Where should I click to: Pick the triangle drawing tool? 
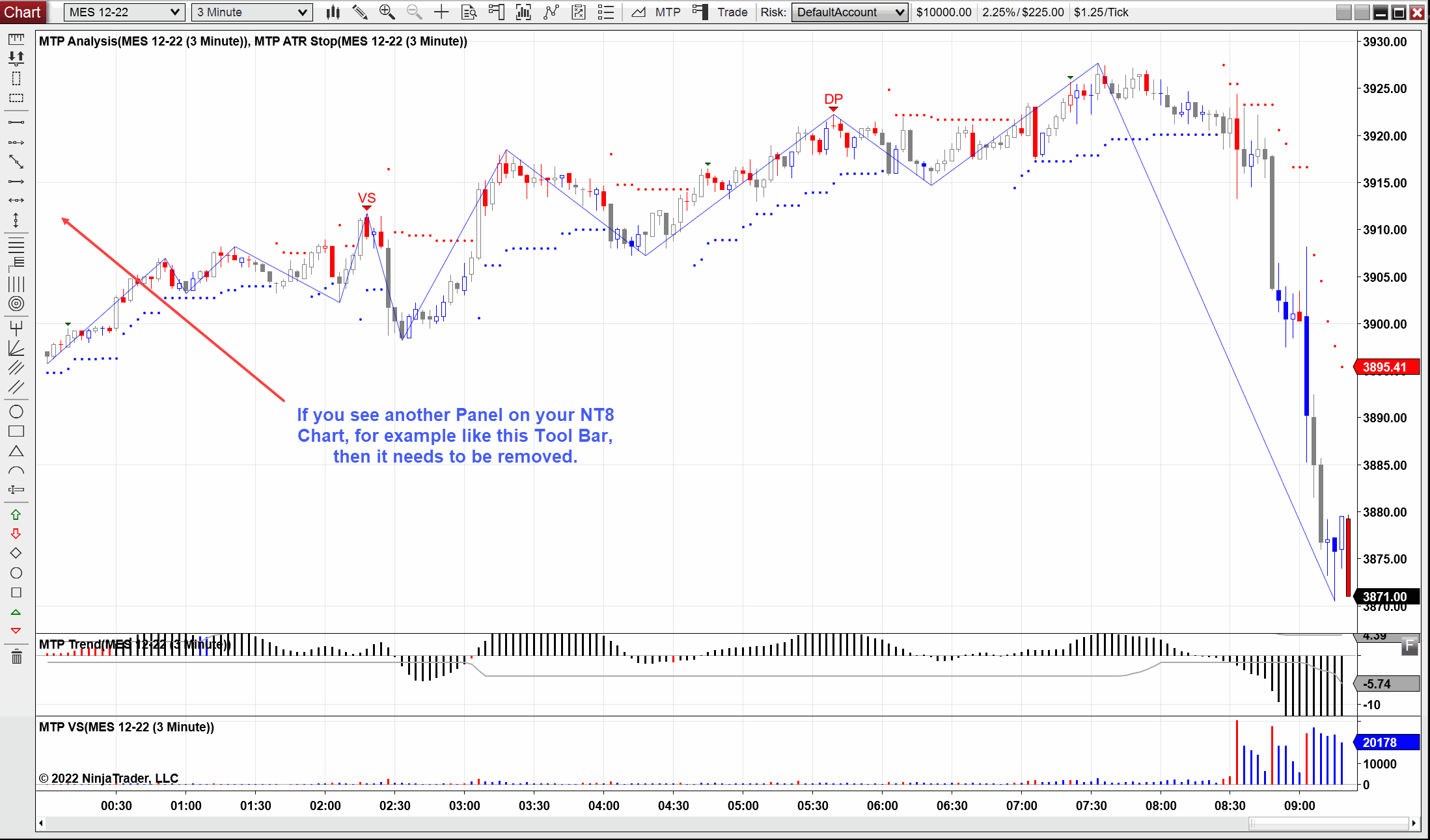(x=16, y=451)
